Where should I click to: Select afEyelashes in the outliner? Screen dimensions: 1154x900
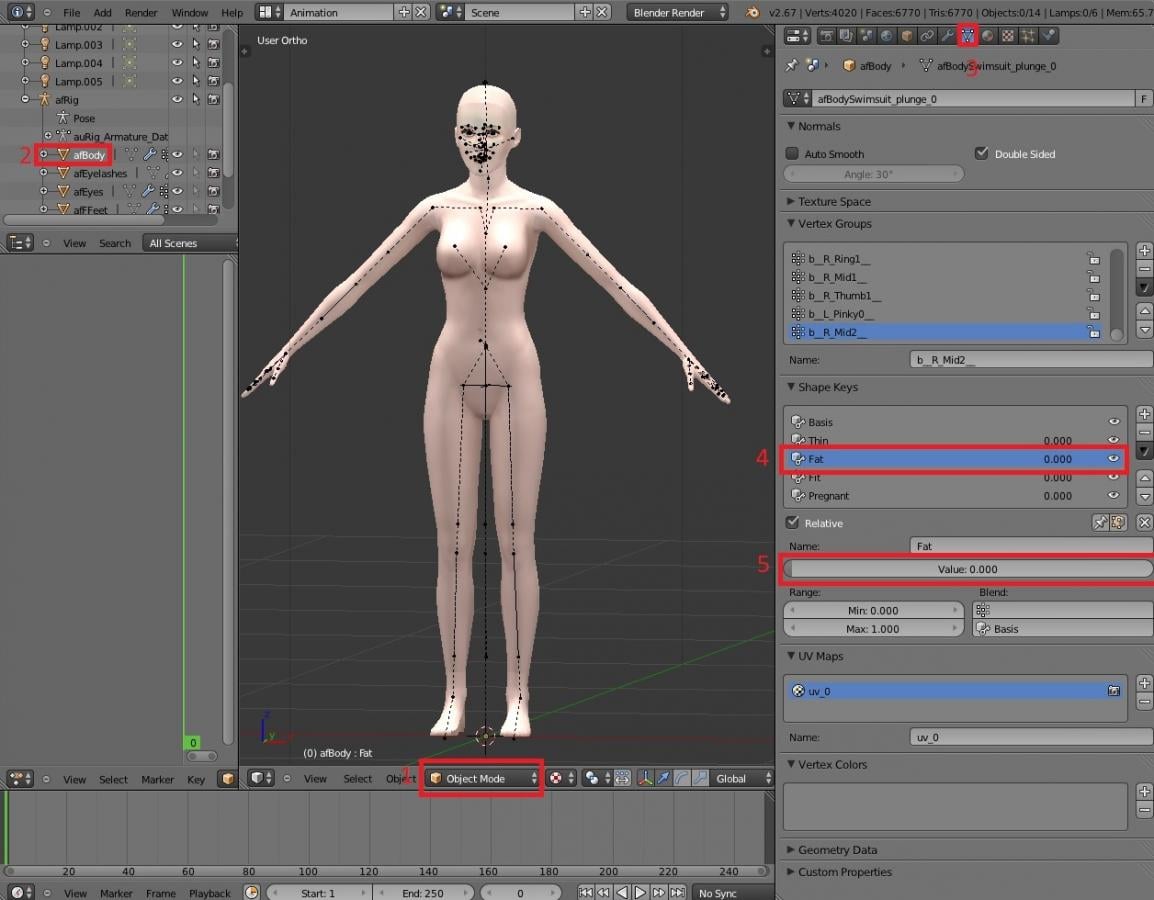click(100, 174)
